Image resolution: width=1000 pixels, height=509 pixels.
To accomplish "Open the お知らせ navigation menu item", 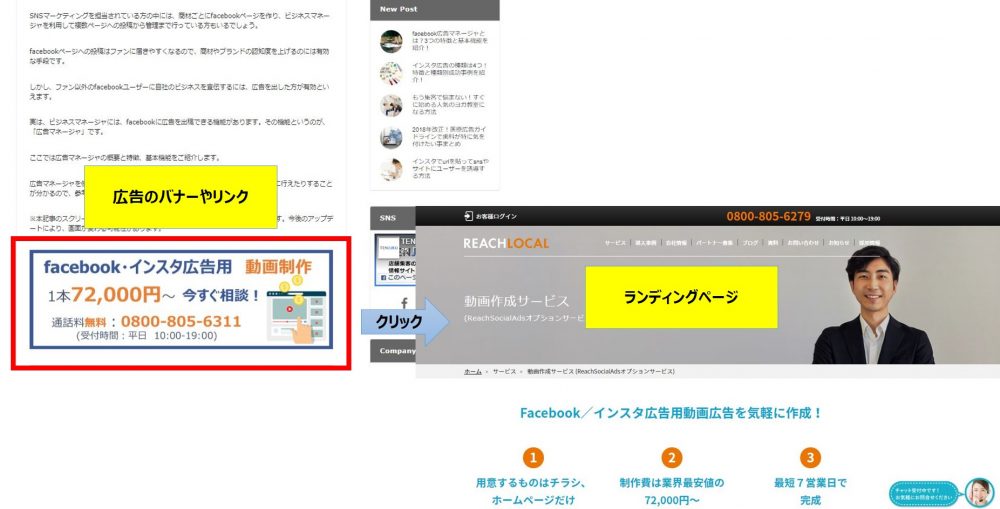I will (839, 243).
